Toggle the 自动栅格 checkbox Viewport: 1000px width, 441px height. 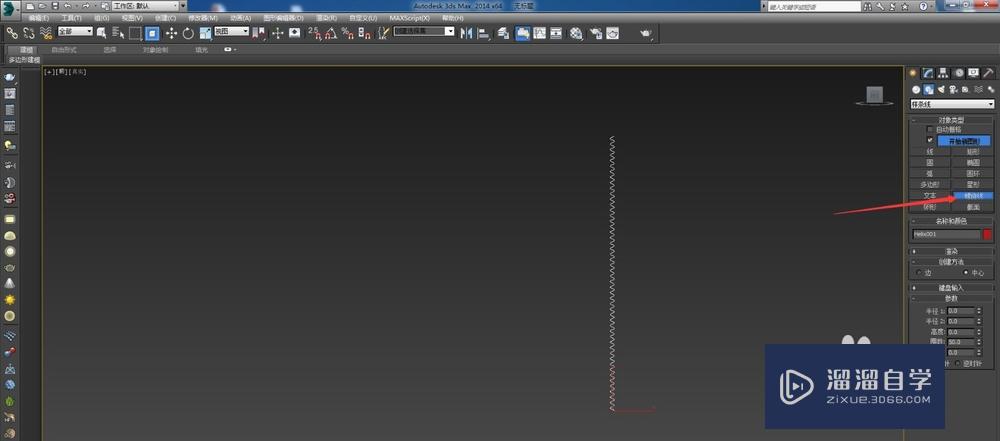point(930,130)
